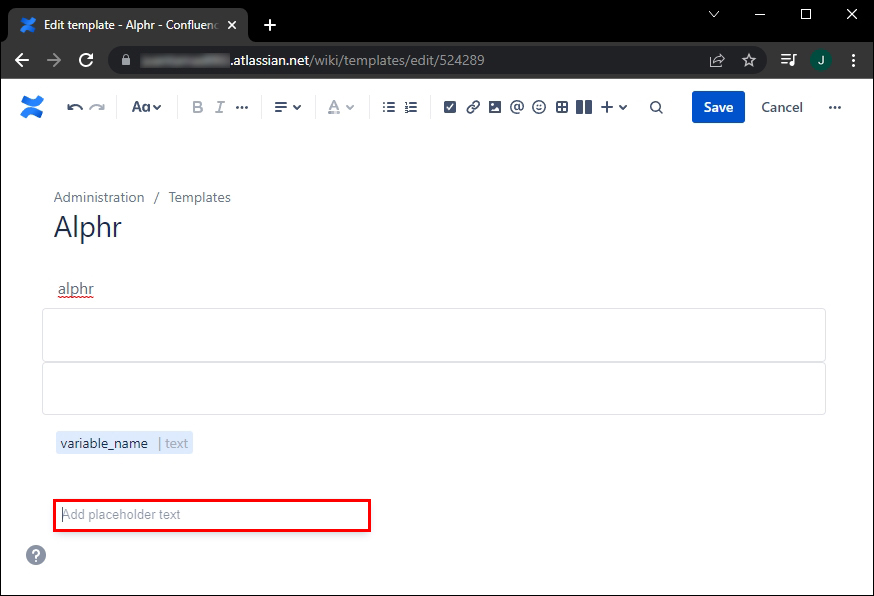The height and width of the screenshot is (596, 874).
Task: Open more formatting options next to italic
Action: click(x=242, y=107)
